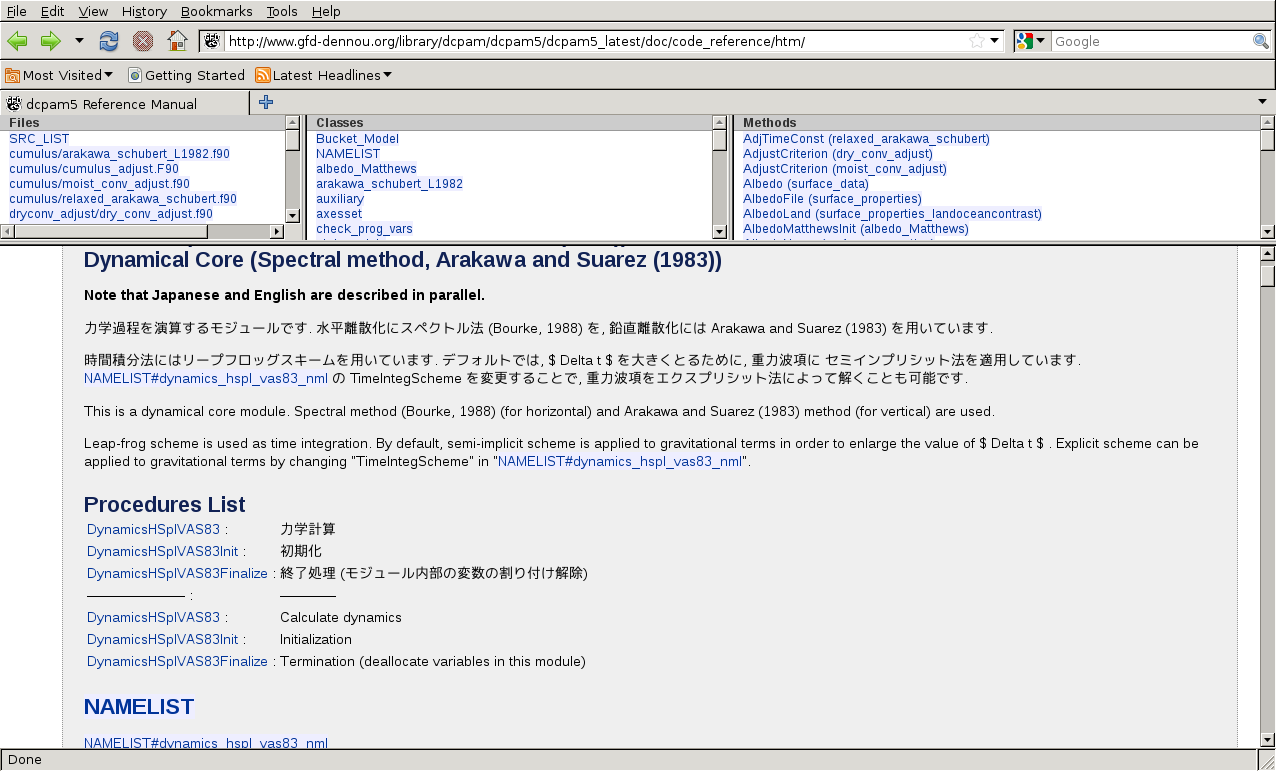Open the Tools menu
1276x771 pixels.
[x=282, y=11]
